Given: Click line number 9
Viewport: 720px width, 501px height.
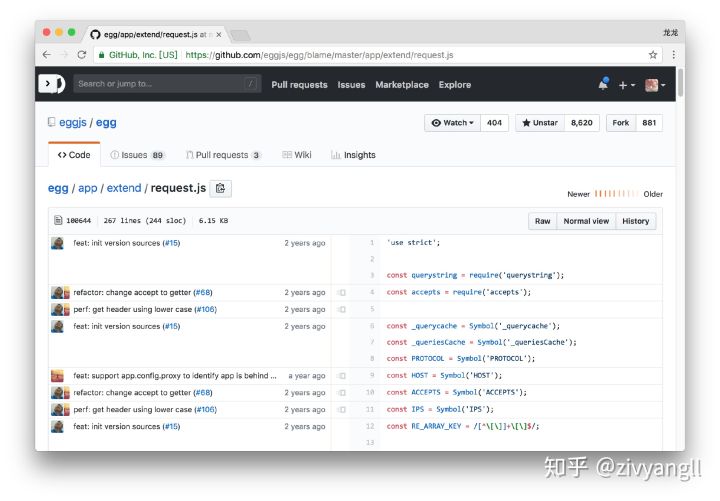Looking at the screenshot, I should point(372,375).
